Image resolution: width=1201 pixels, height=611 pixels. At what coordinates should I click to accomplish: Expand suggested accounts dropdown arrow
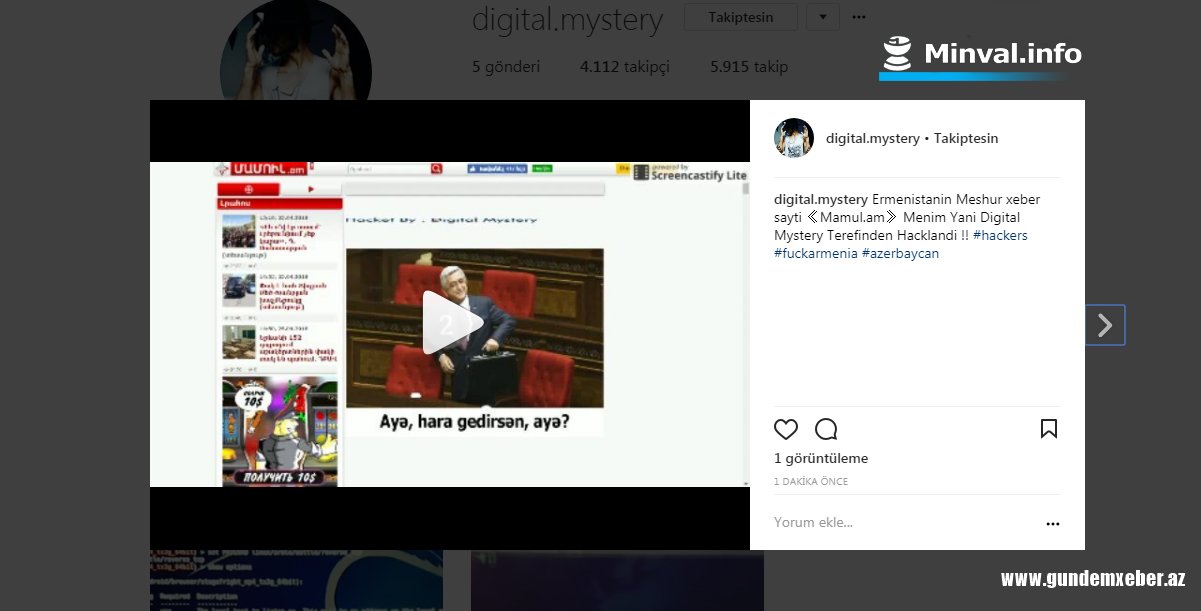pyautogui.click(x=823, y=17)
